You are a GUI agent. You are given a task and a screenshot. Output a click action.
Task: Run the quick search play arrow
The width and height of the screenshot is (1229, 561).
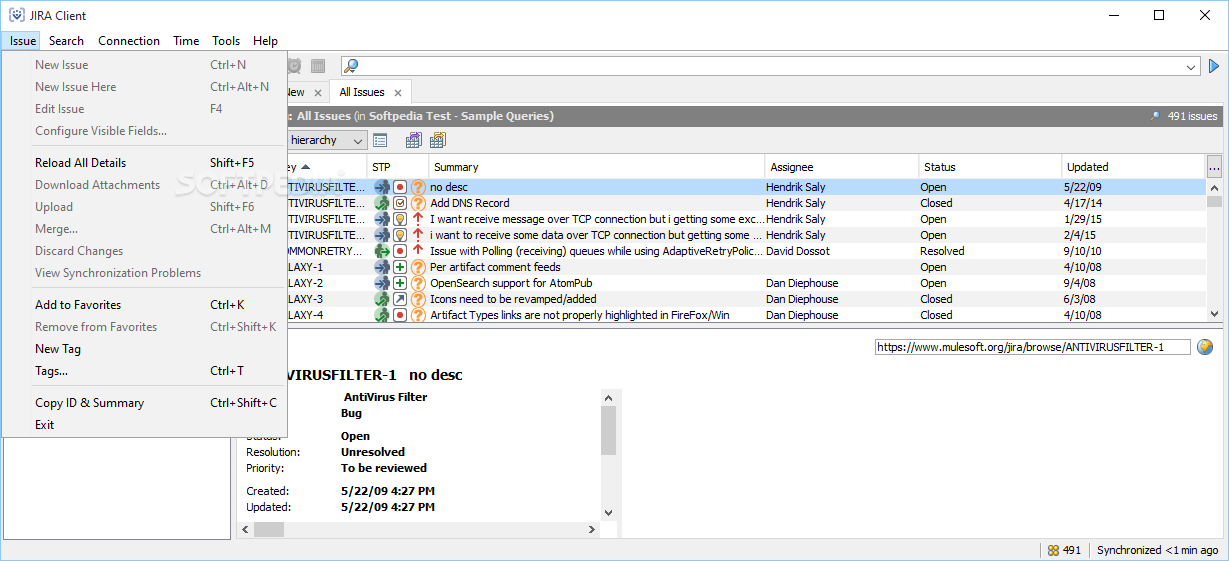(1214, 66)
